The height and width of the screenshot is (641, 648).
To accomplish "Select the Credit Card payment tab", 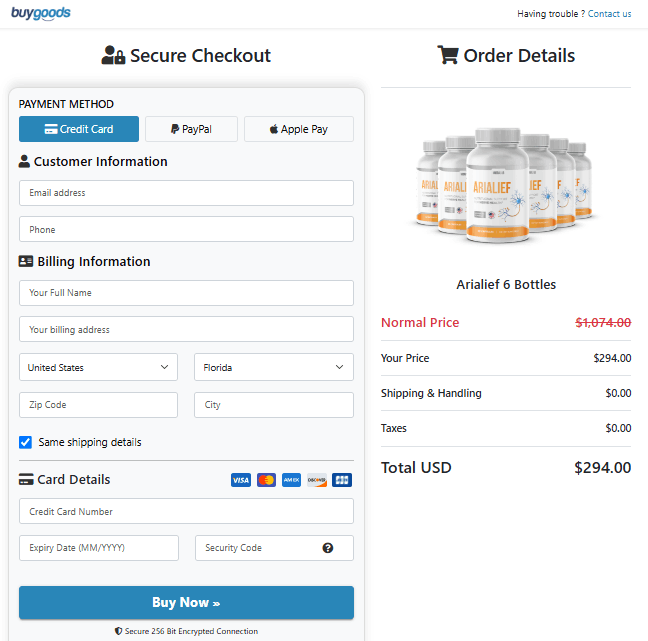I will 79,129.
